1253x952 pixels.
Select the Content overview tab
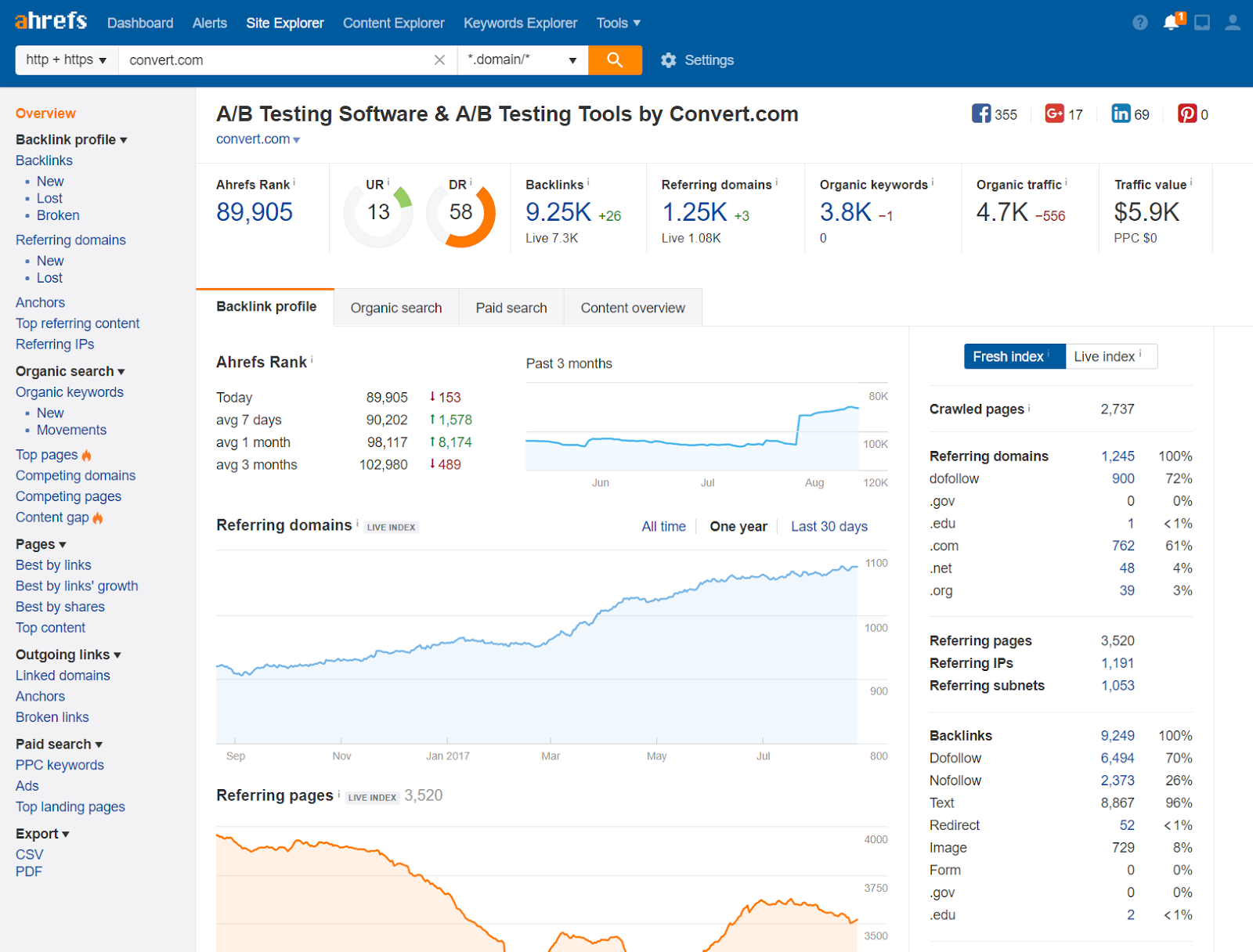coord(633,308)
